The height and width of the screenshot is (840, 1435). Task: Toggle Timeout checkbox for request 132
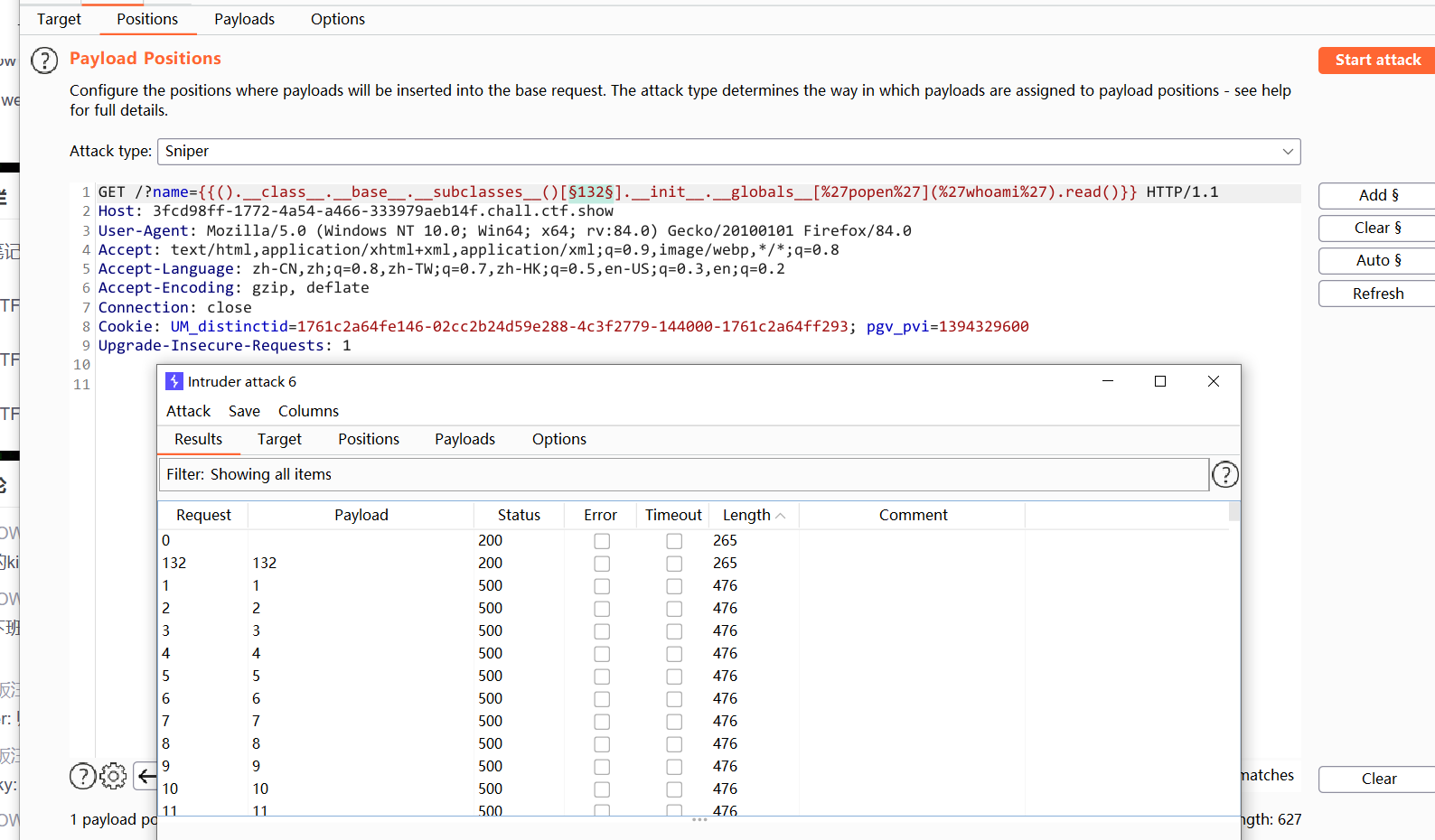pyautogui.click(x=674, y=564)
